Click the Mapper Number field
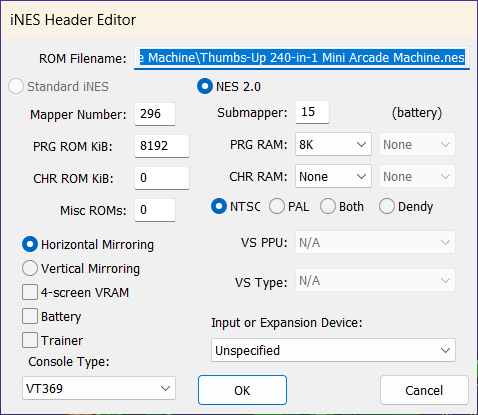 [x=155, y=114]
